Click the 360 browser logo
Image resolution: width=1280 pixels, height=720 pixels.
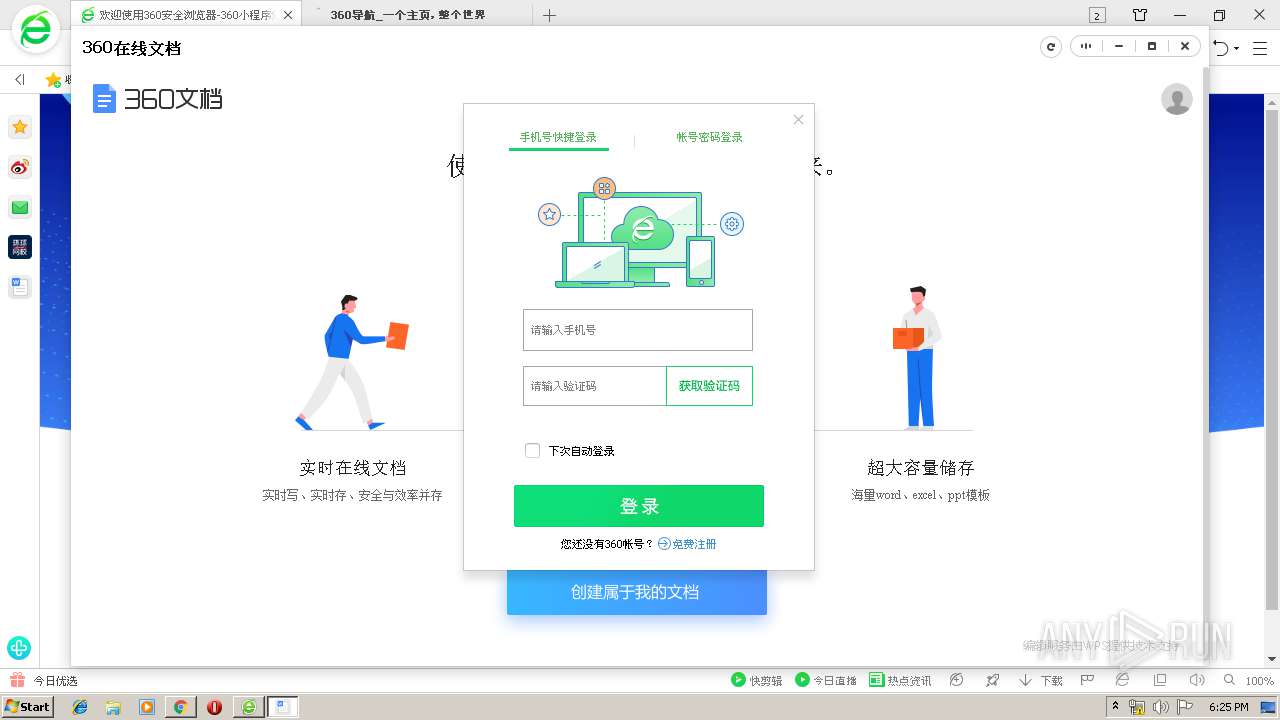36,30
